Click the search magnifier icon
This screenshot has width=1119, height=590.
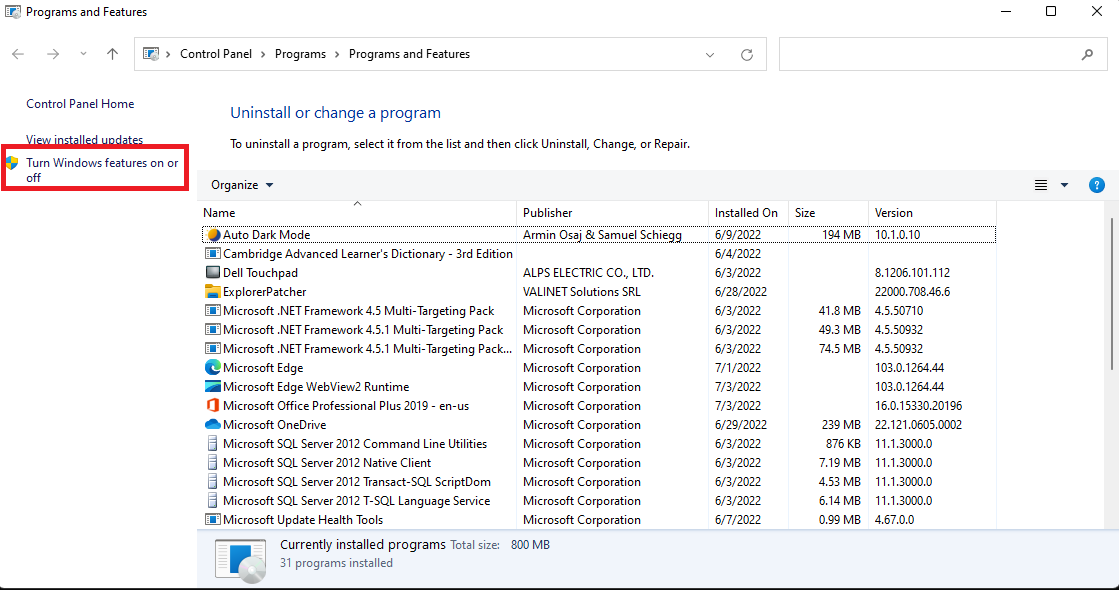point(1088,54)
